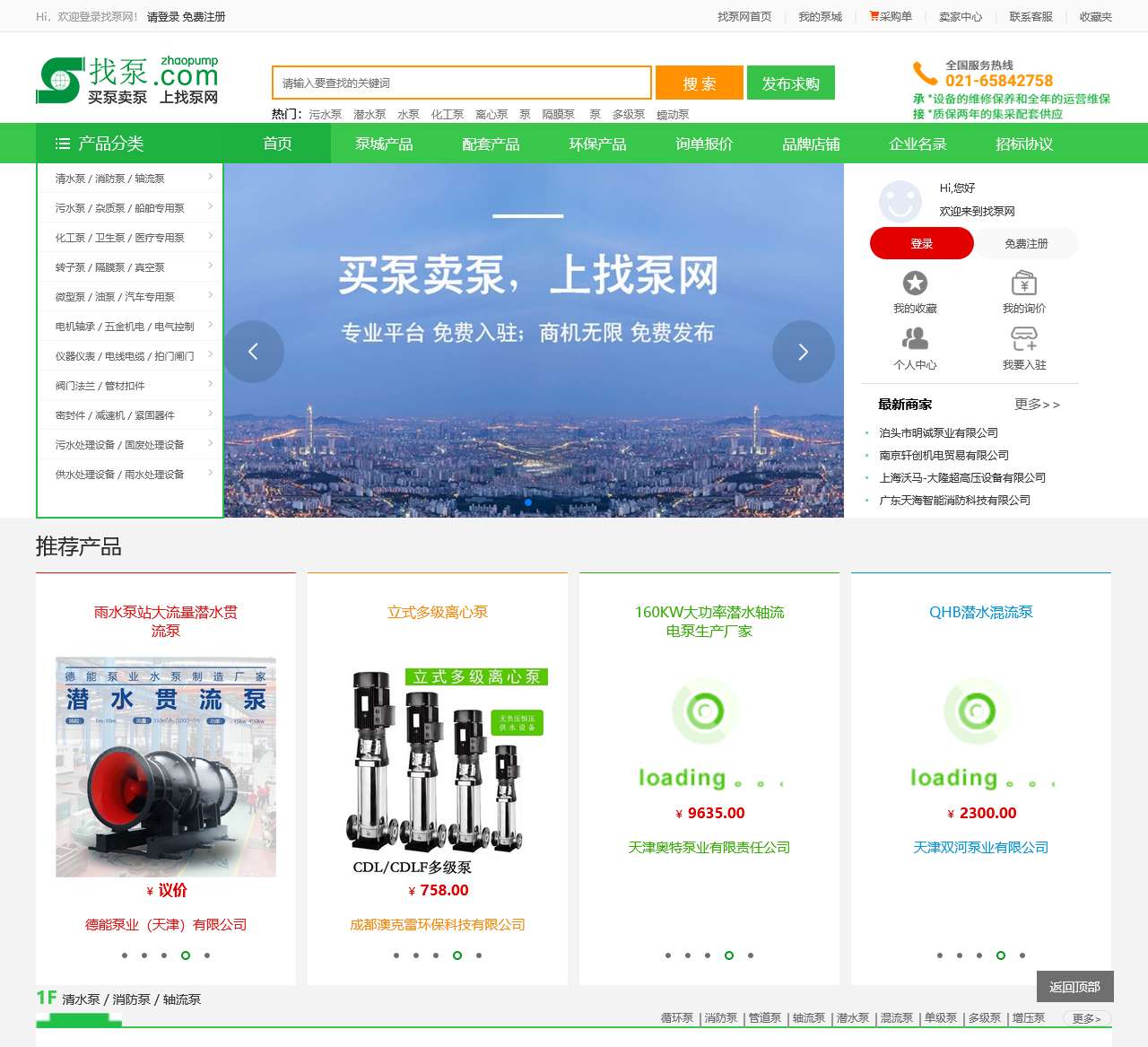Show next banner slide arrow
This screenshot has width=1148, height=1047.
click(x=804, y=352)
